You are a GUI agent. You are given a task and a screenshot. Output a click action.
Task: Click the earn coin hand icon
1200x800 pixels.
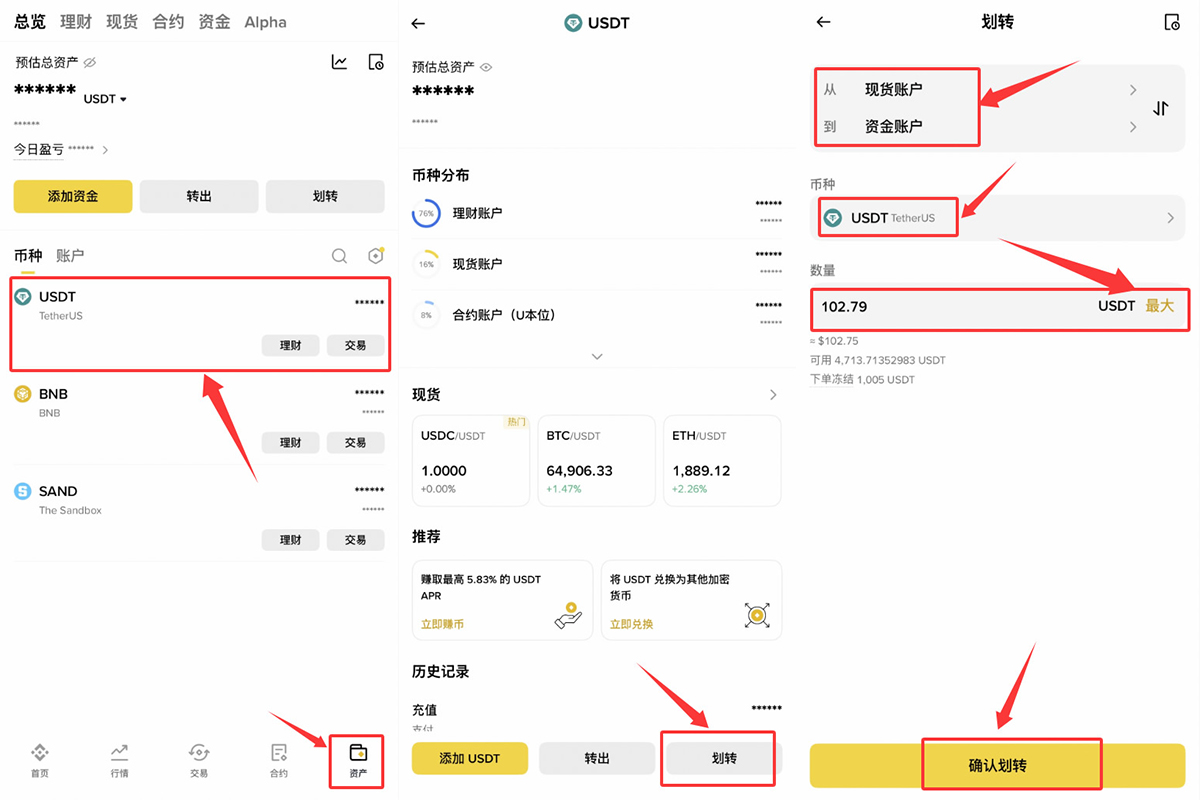click(568, 615)
